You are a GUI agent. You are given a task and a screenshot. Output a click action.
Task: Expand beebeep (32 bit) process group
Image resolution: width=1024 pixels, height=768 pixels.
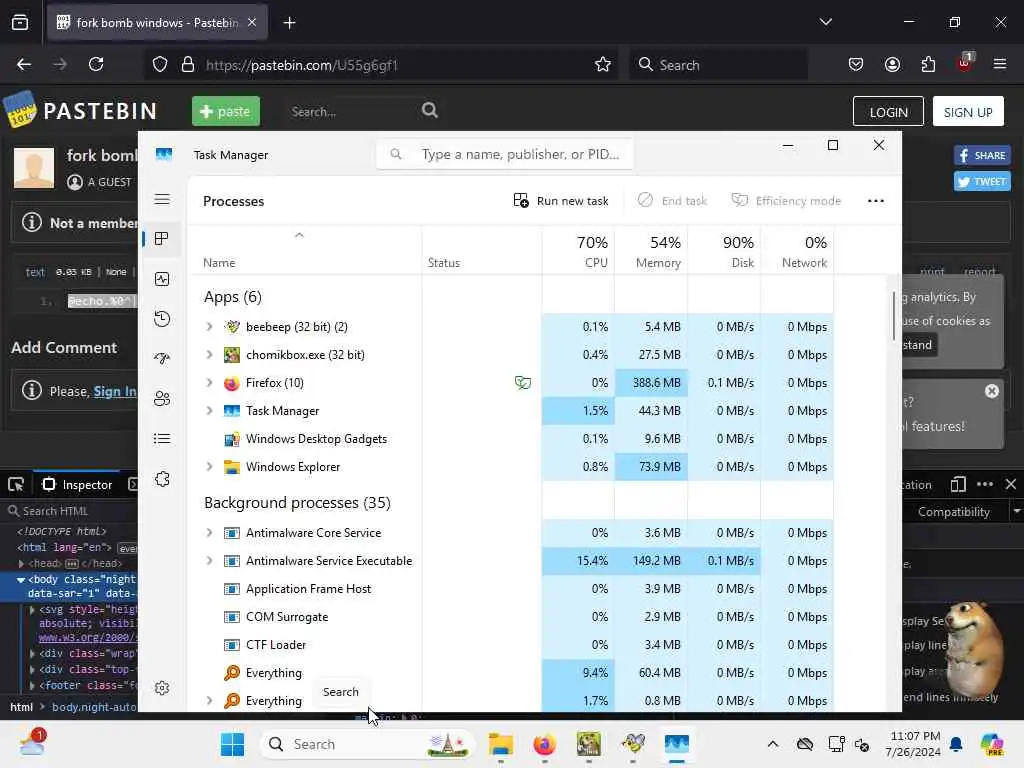coord(209,327)
